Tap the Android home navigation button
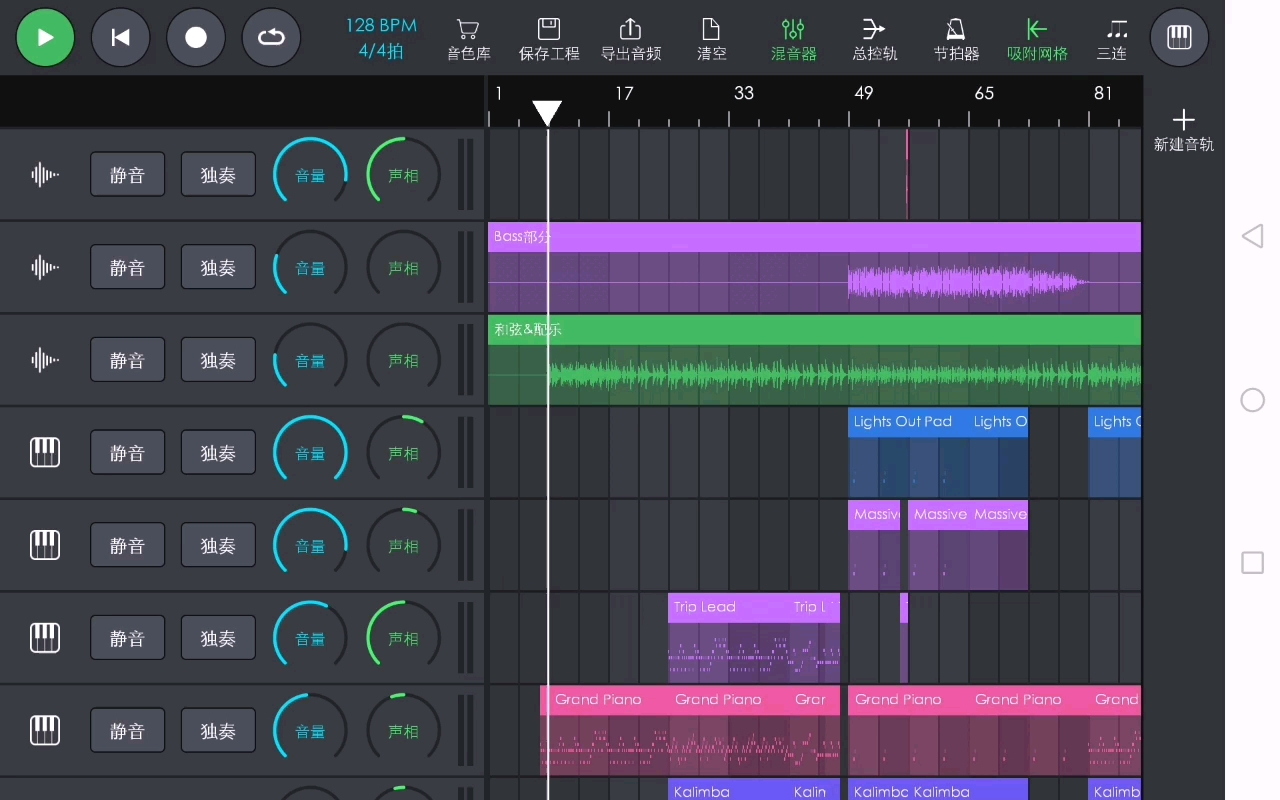Image resolution: width=1280 pixels, height=800 pixels. click(x=1252, y=400)
